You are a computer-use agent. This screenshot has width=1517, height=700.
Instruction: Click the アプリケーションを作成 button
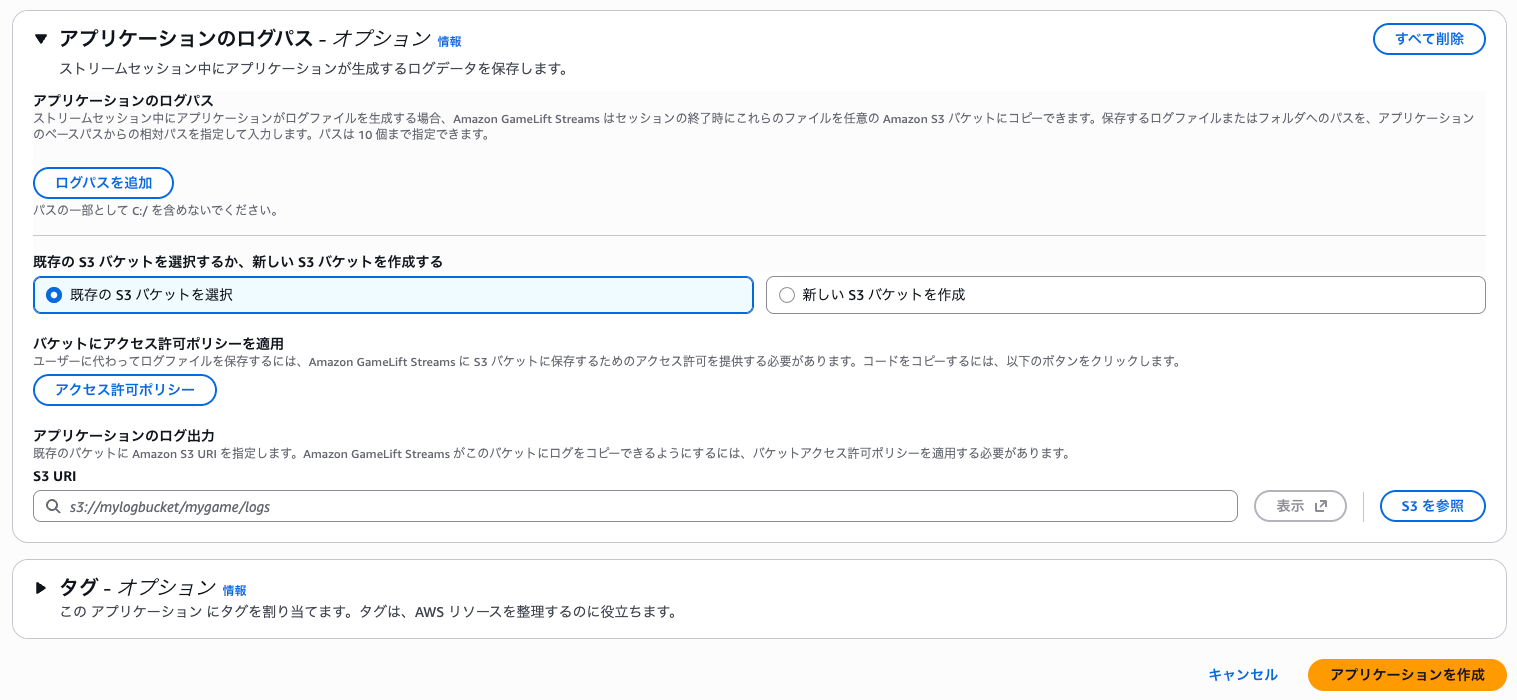coord(1407,675)
